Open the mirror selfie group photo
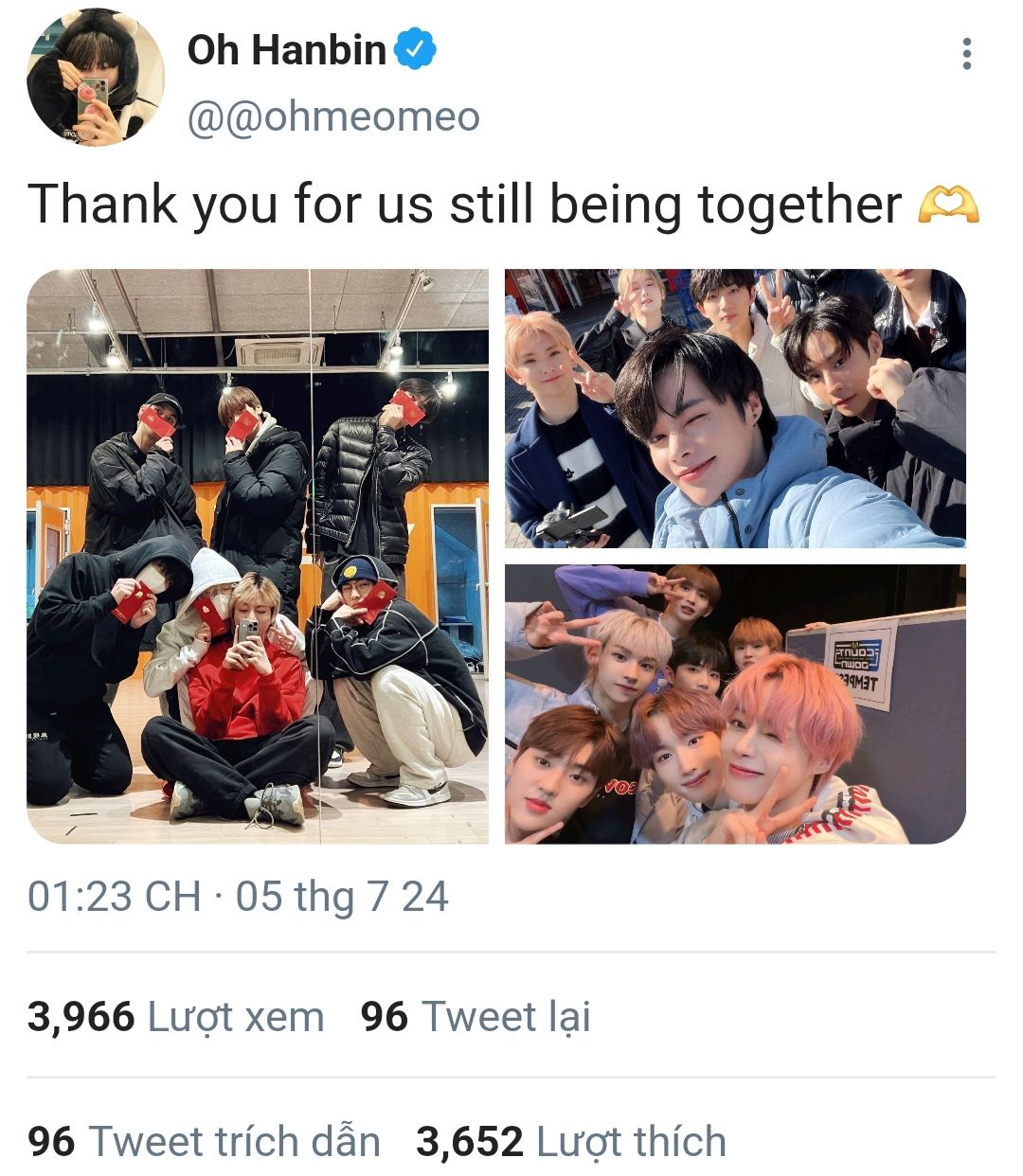The width and height of the screenshot is (1023, 1176). click(x=258, y=556)
